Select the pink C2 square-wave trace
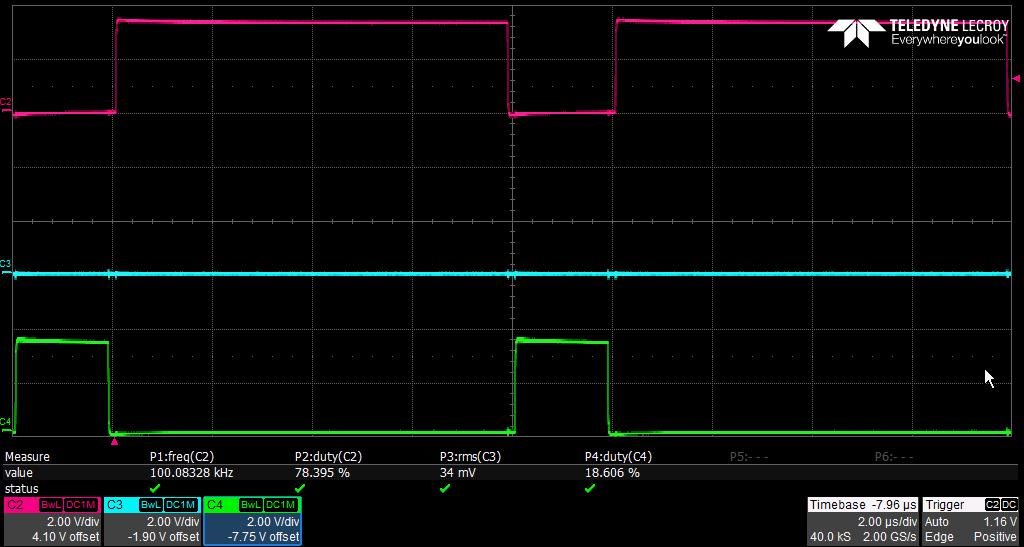 (x=312, y=22)
